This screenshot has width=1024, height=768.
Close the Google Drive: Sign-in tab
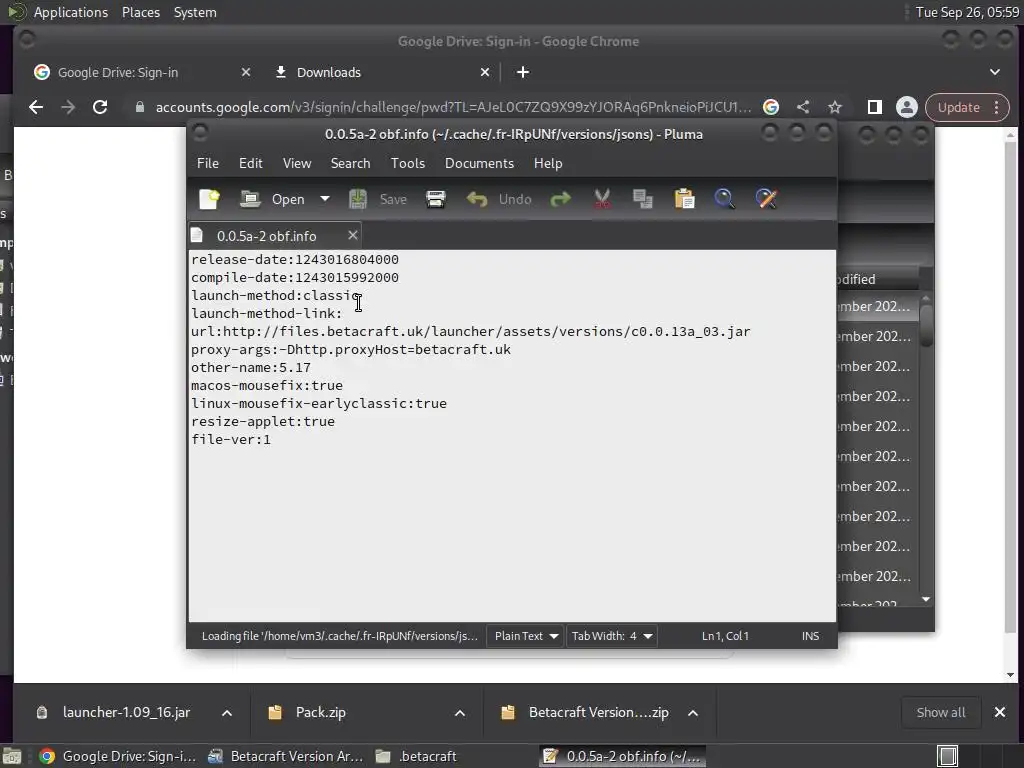pos(246,72)
